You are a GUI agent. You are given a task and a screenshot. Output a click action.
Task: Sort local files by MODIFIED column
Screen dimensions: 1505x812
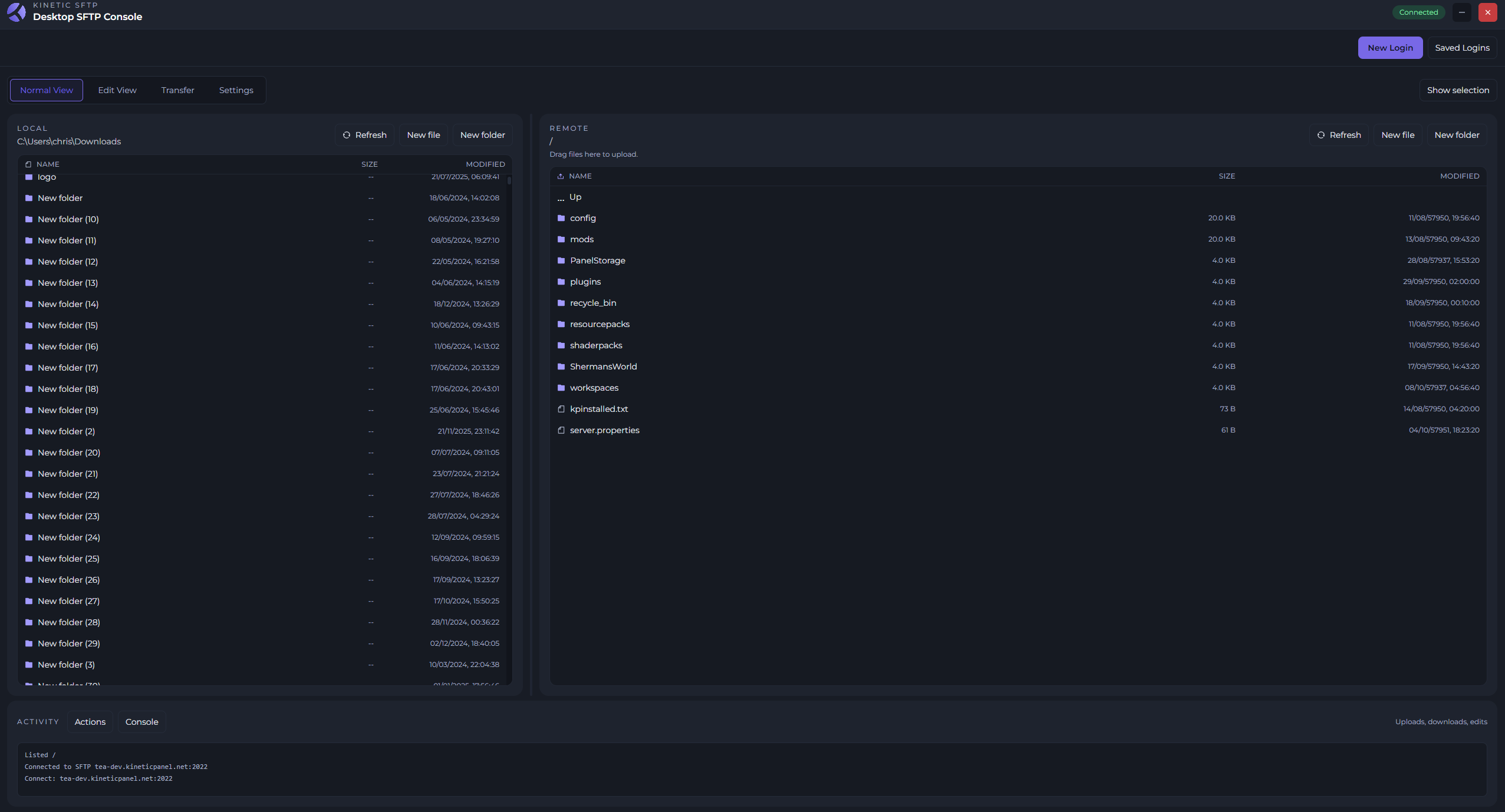click(x=485, y=164)
